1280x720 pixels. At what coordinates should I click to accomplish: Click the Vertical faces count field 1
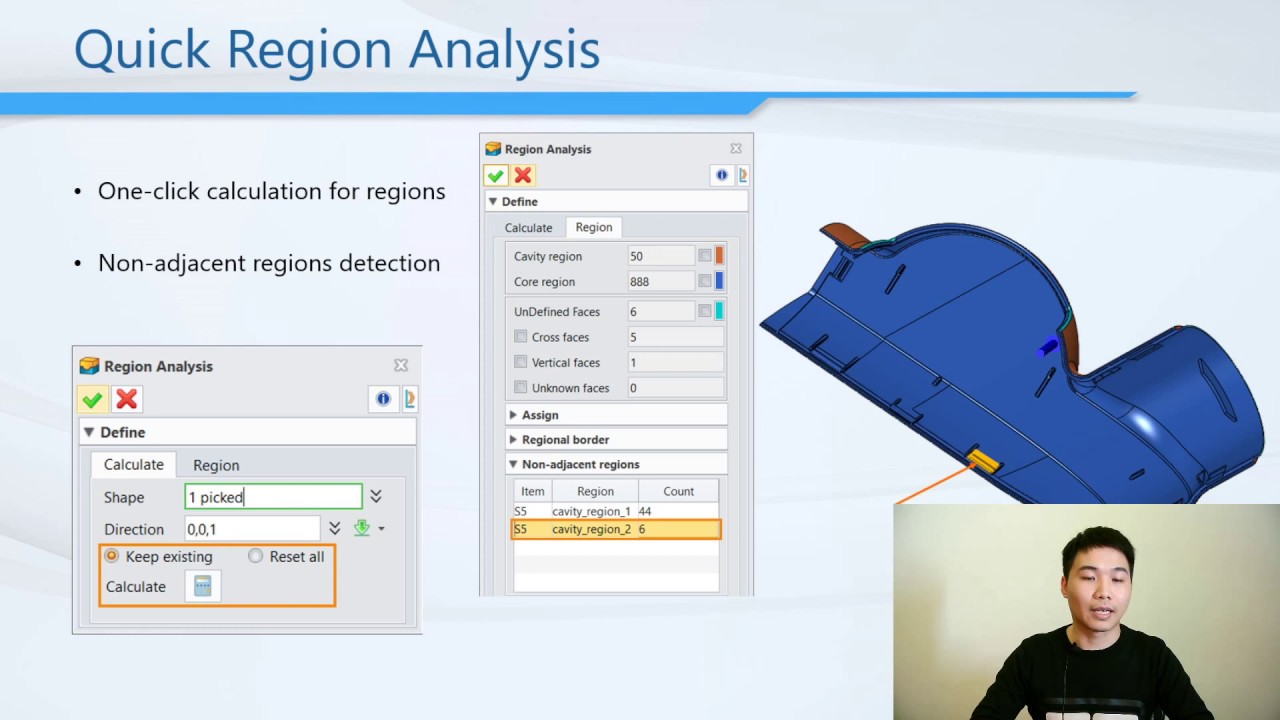pyautogui.click(x=675, y=362)
